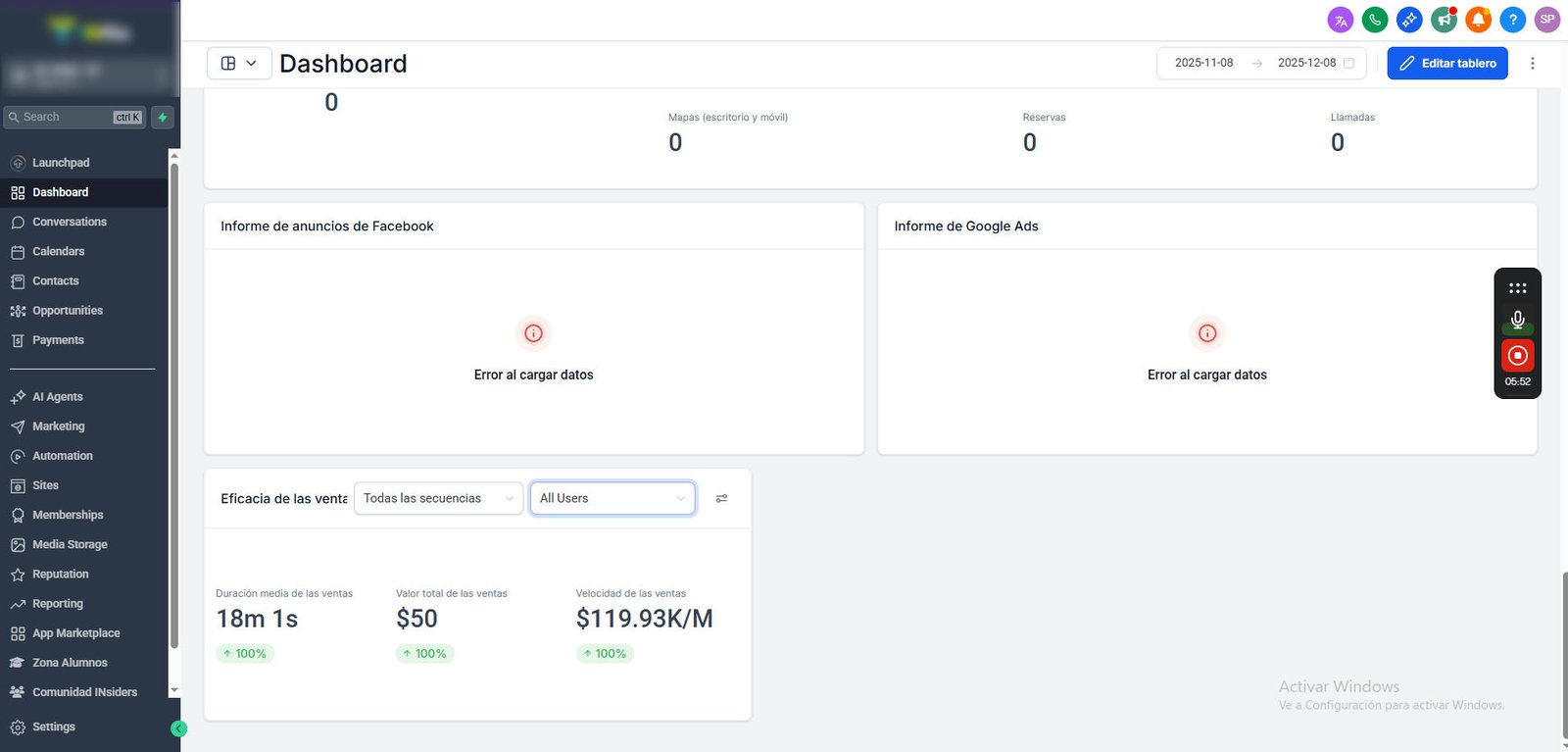Click the green phone dialer icon
The width and height of the screenshot is (1568, 752).
pos(1375,20)
